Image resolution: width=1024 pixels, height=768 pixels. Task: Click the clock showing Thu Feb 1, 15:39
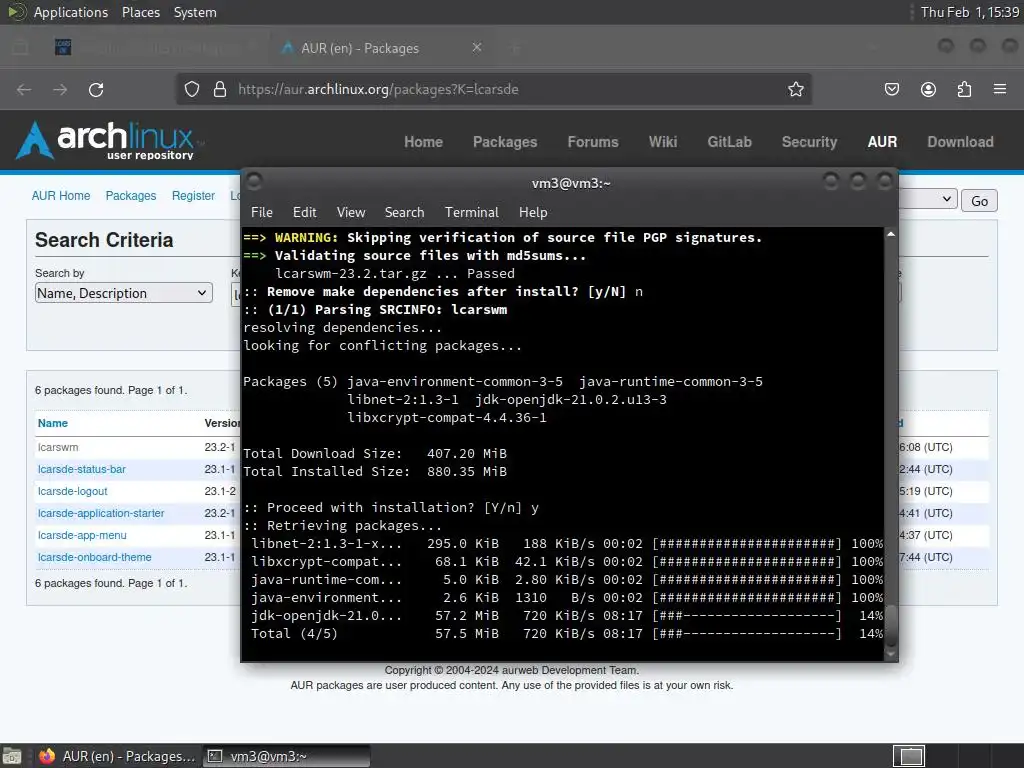[x=969, y=12]
